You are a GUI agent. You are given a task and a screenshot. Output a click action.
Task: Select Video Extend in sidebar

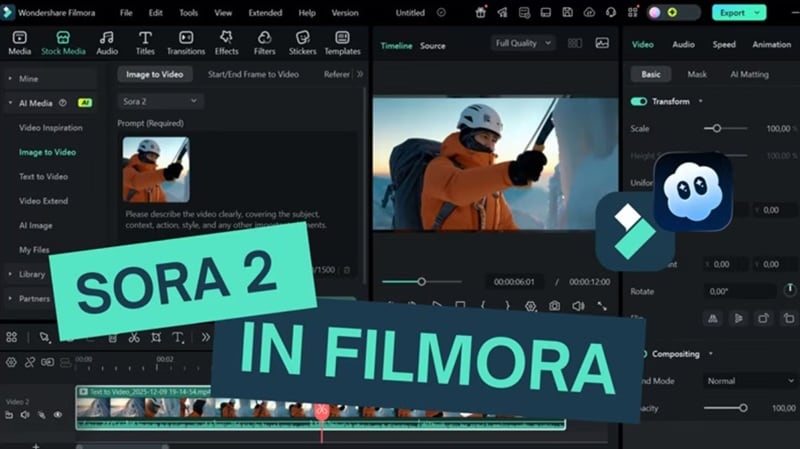coord(43,201)
